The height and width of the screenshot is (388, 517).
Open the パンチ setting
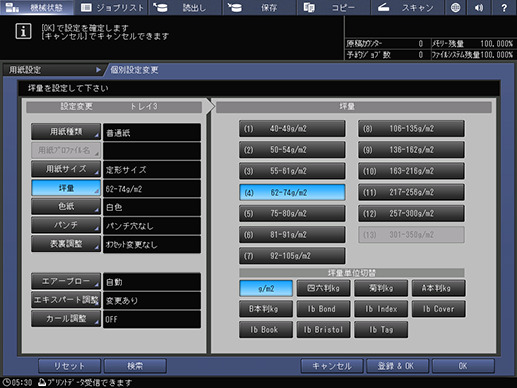[66, 225]
